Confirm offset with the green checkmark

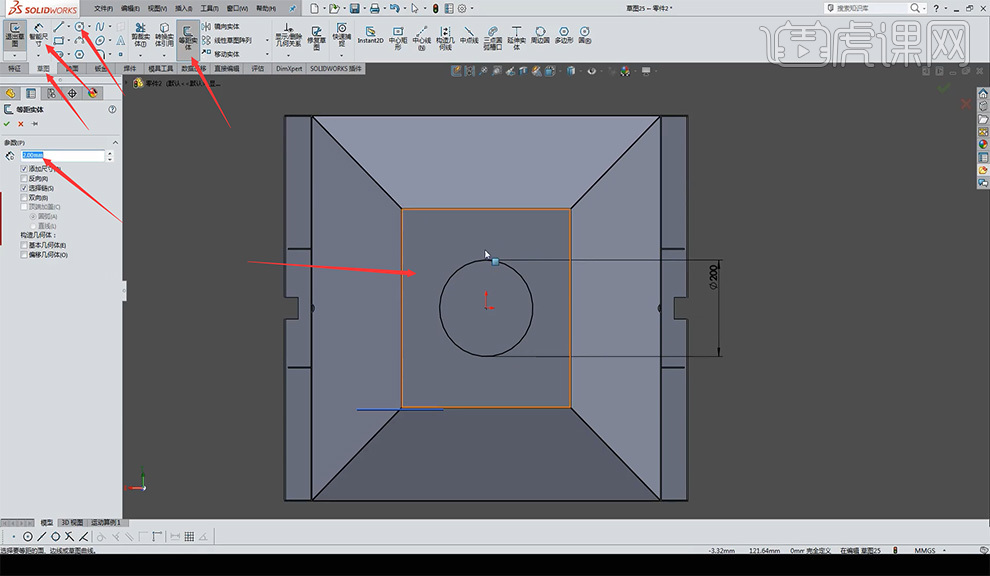pos(8,124)
